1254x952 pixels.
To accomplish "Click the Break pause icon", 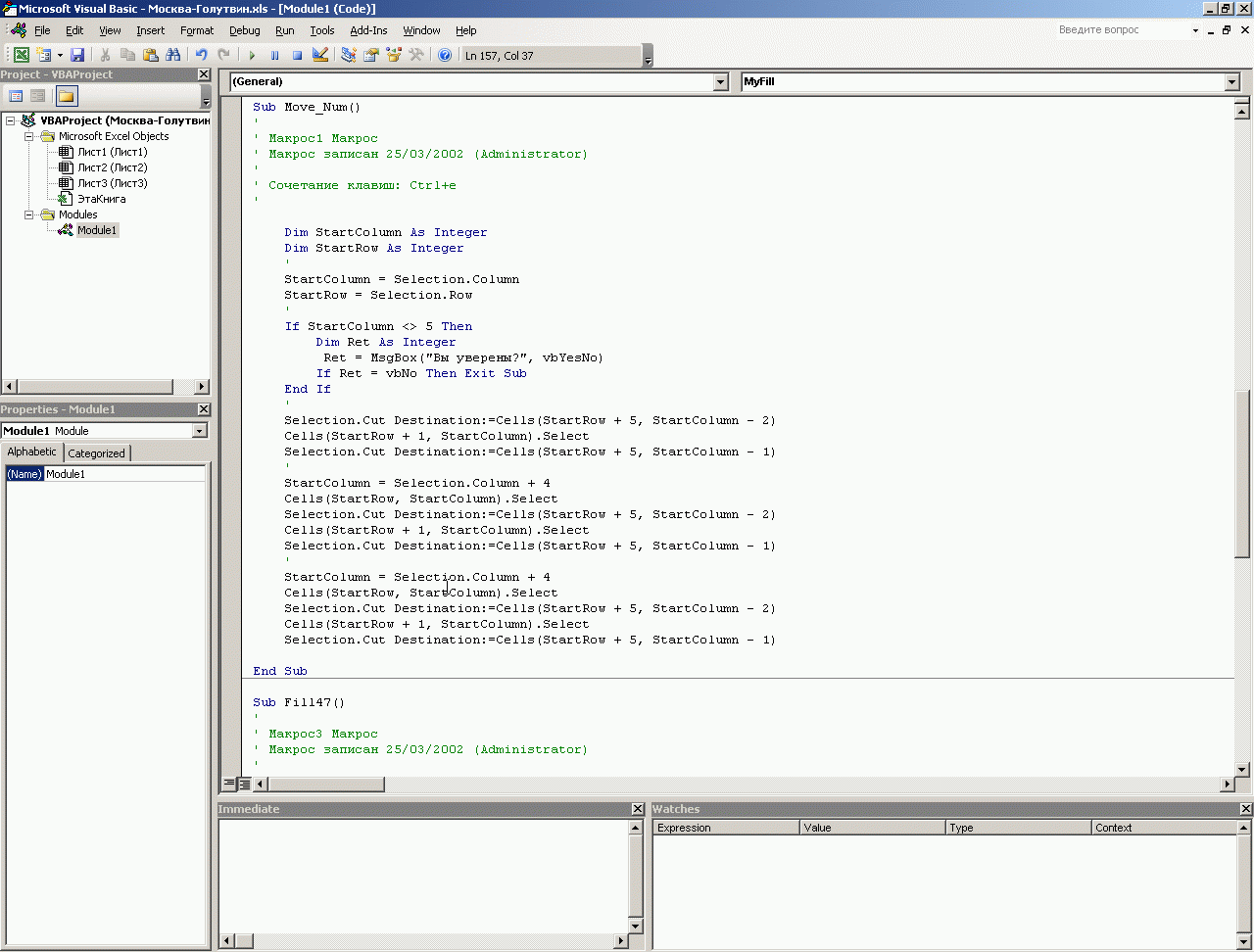I will tap(274, 55).
